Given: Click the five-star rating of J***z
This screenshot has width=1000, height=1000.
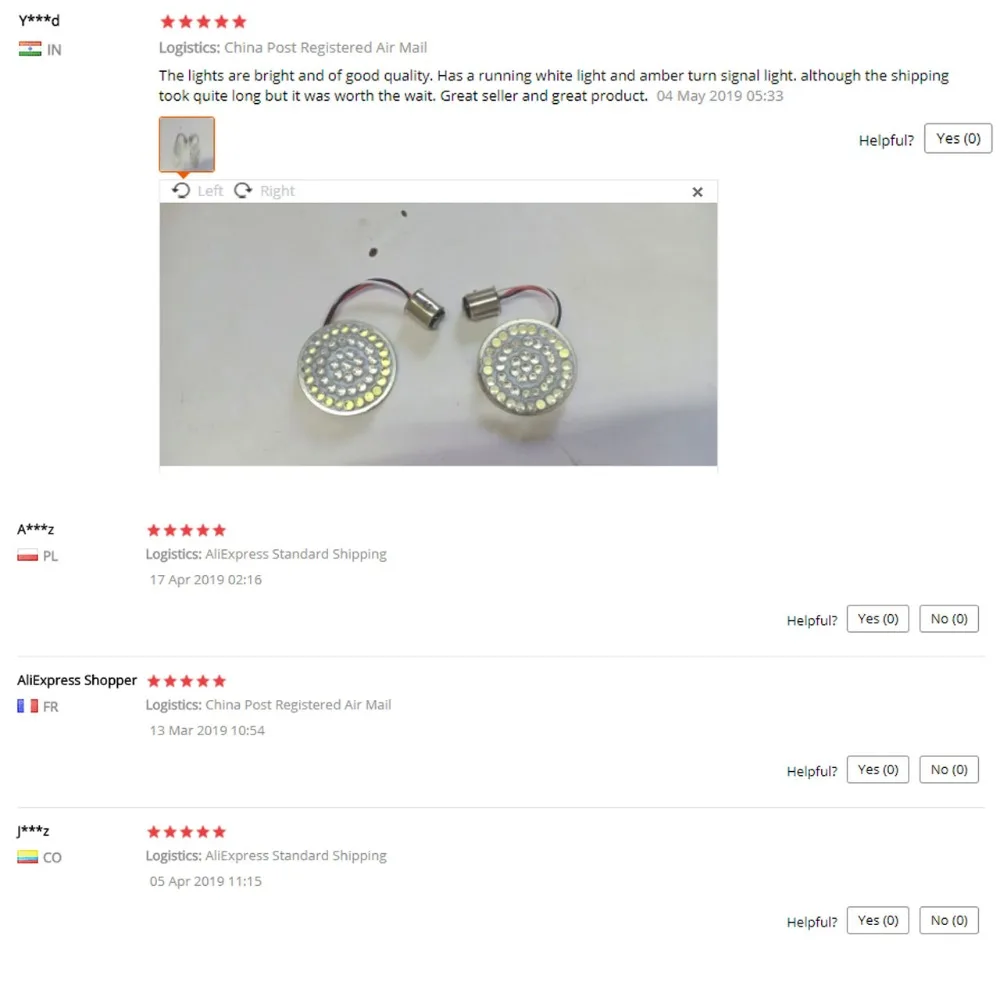Looking at the screenshot, I should [x=186, y=832].
